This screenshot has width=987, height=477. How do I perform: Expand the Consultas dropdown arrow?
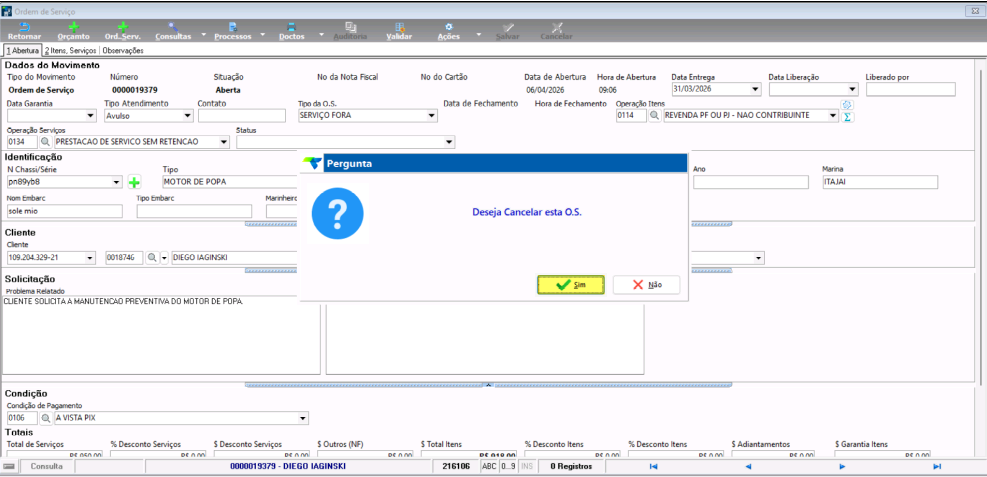(203, 34)
